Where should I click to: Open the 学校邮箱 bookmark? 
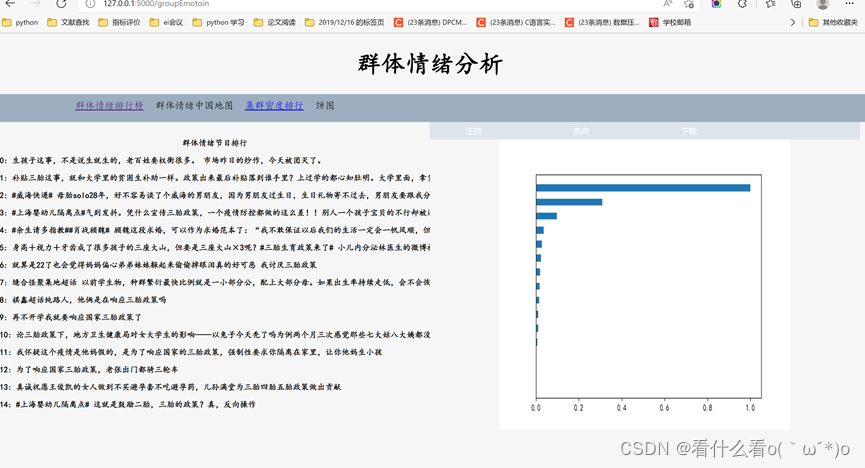(x=670, y=23)
